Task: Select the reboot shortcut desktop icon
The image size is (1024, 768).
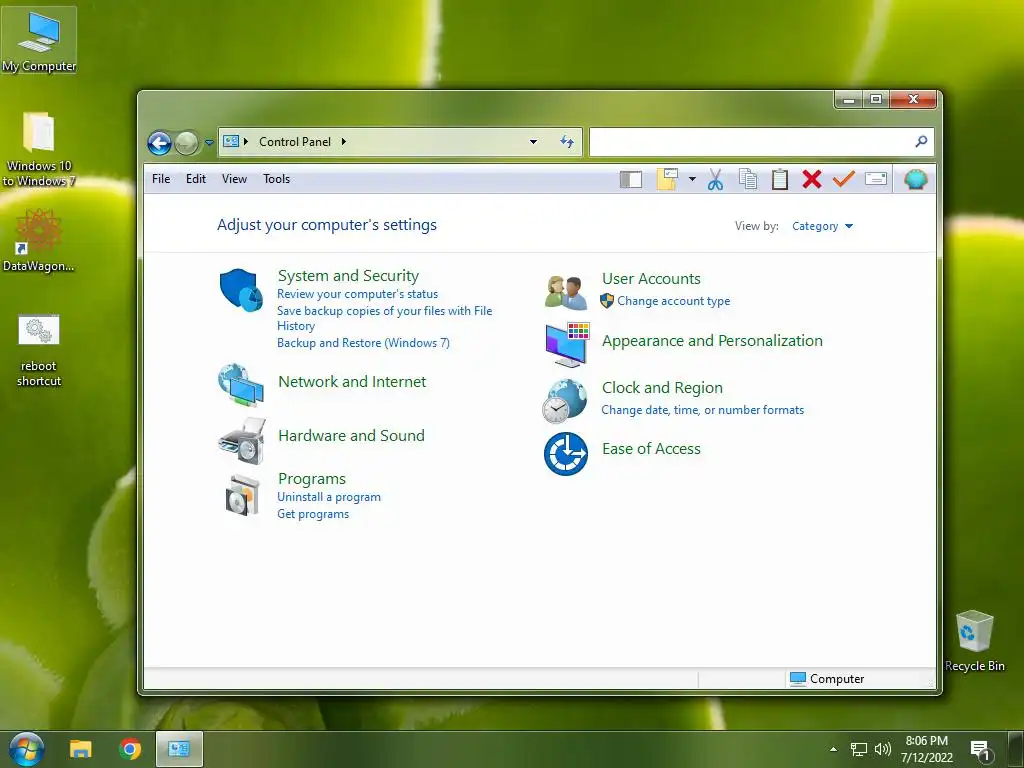Action: tap(39, 351)
